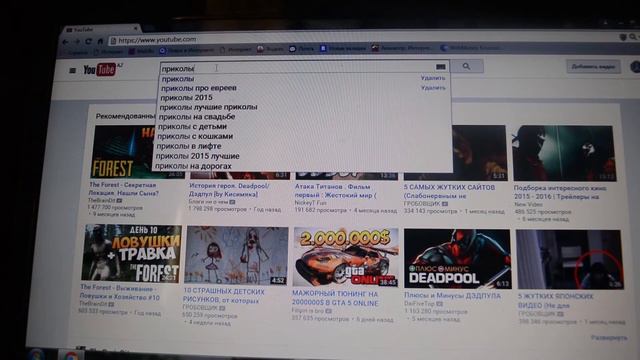
Task: Open the Новая вкладка bookmark
Action: tap(343, 49)
